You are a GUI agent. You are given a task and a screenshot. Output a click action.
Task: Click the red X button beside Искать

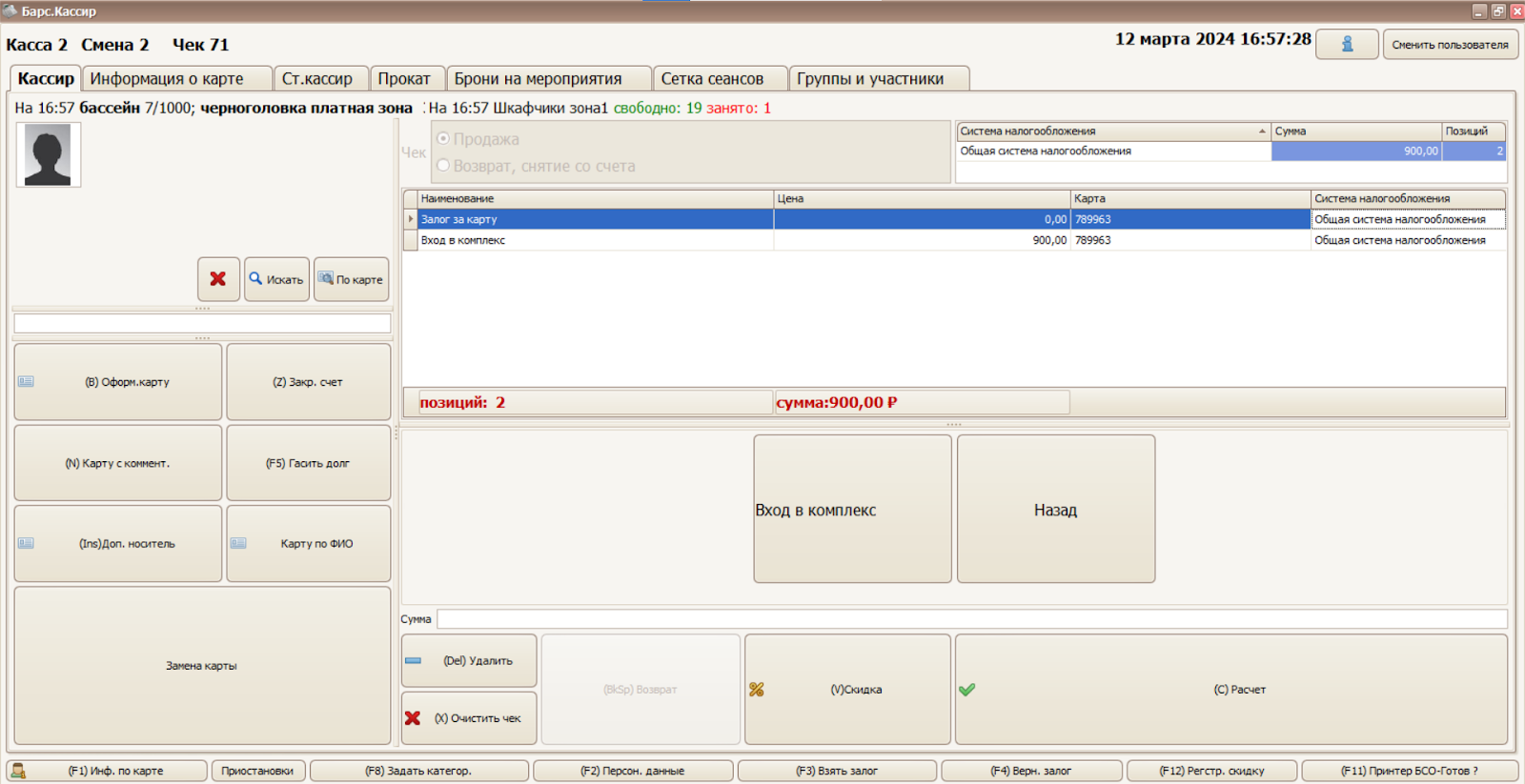tap(218, 279)
